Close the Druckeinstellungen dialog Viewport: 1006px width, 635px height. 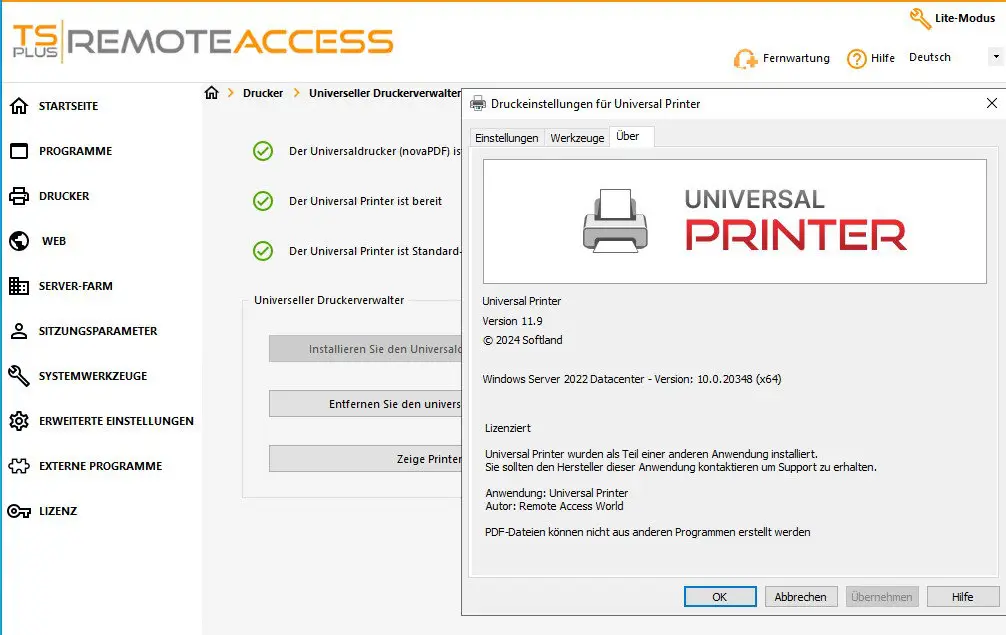[x=992, y=103]
